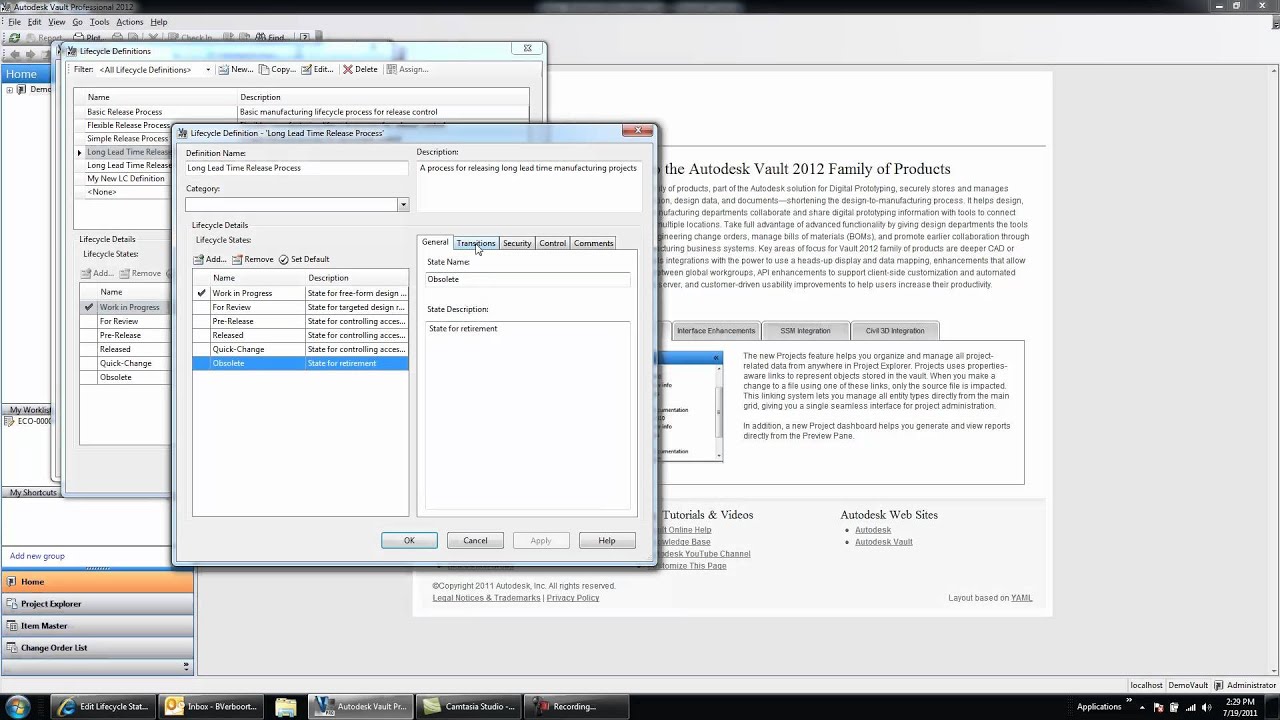Open Tools menu
The image size is (1280, 720).
[99, 21]
